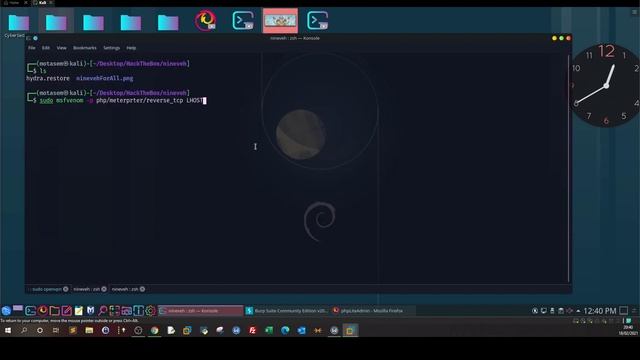Launch Firefox from the Kali panel
The height and width of the screenshot is (360, 640).
click(42, 311)
